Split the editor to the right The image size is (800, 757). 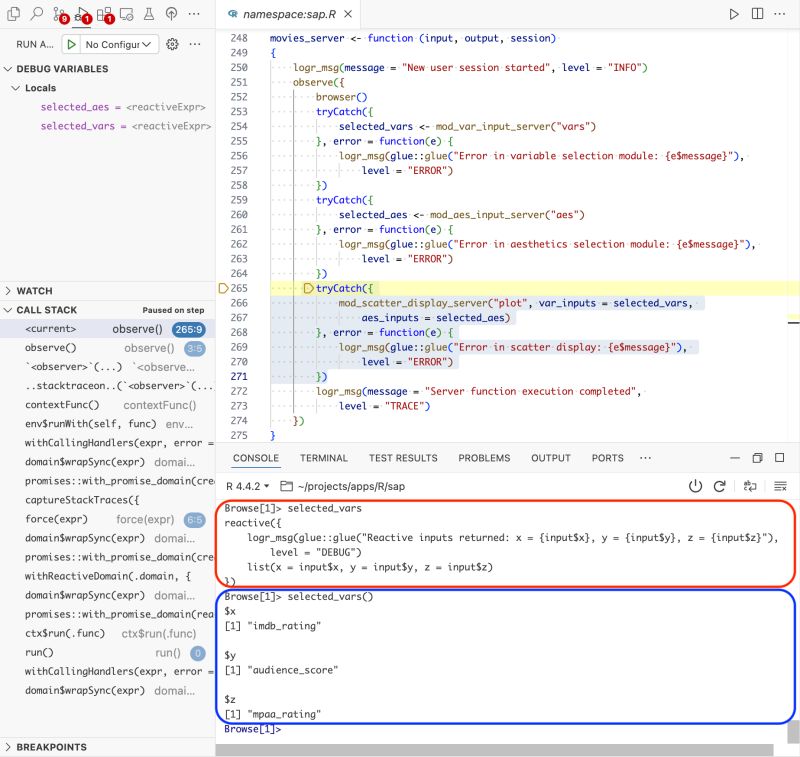tap(758, 14)
